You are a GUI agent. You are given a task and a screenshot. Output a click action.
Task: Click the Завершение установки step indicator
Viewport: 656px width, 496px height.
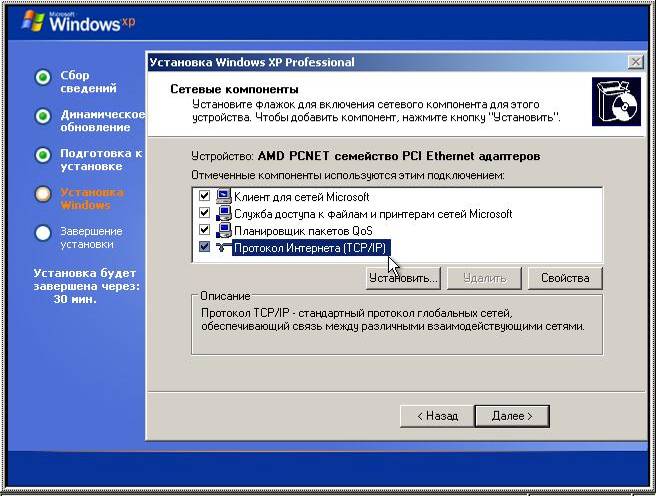pos(43,233)
